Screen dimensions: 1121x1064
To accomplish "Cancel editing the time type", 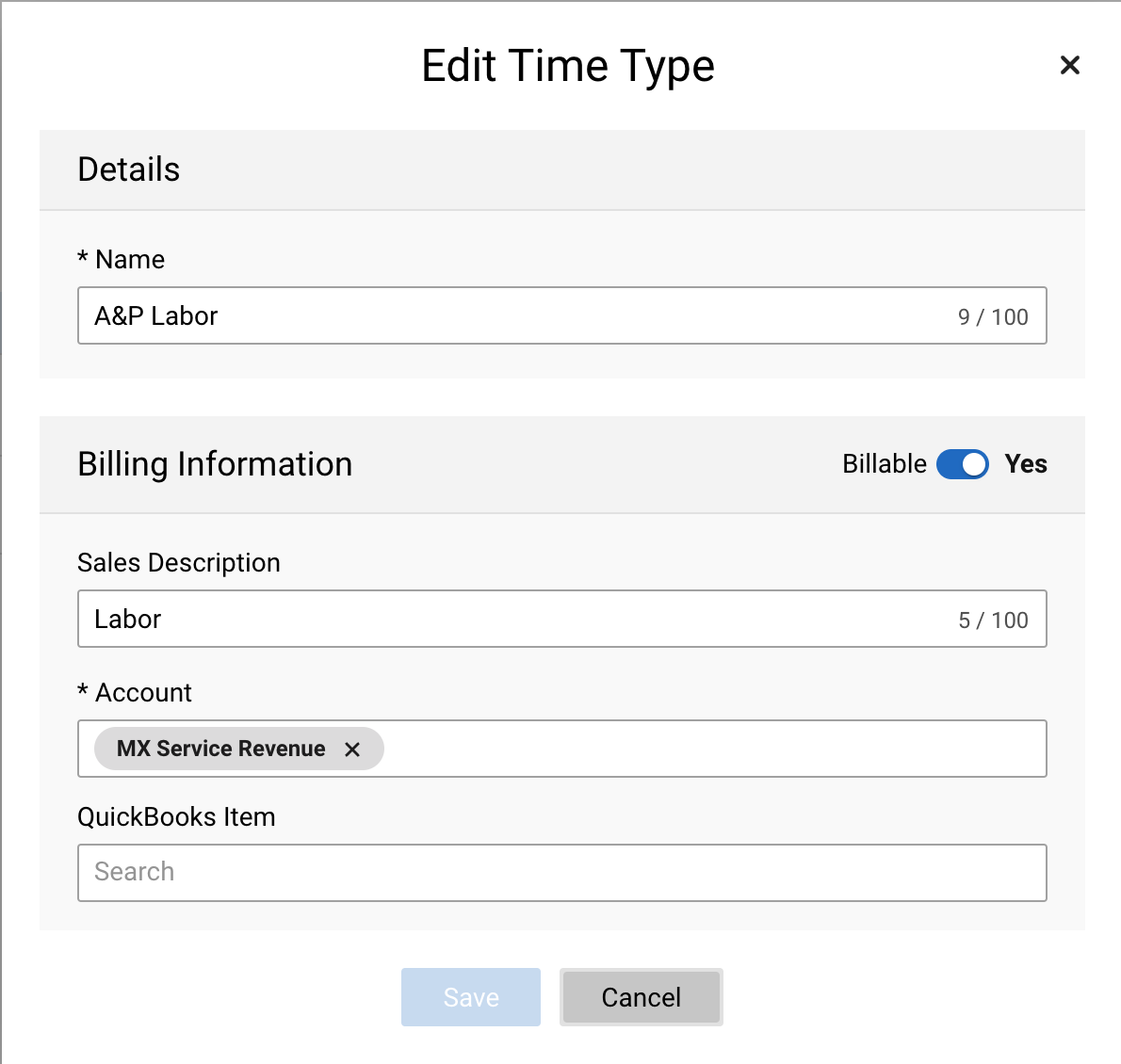I will pyautogui.click(x=642, y=997).
